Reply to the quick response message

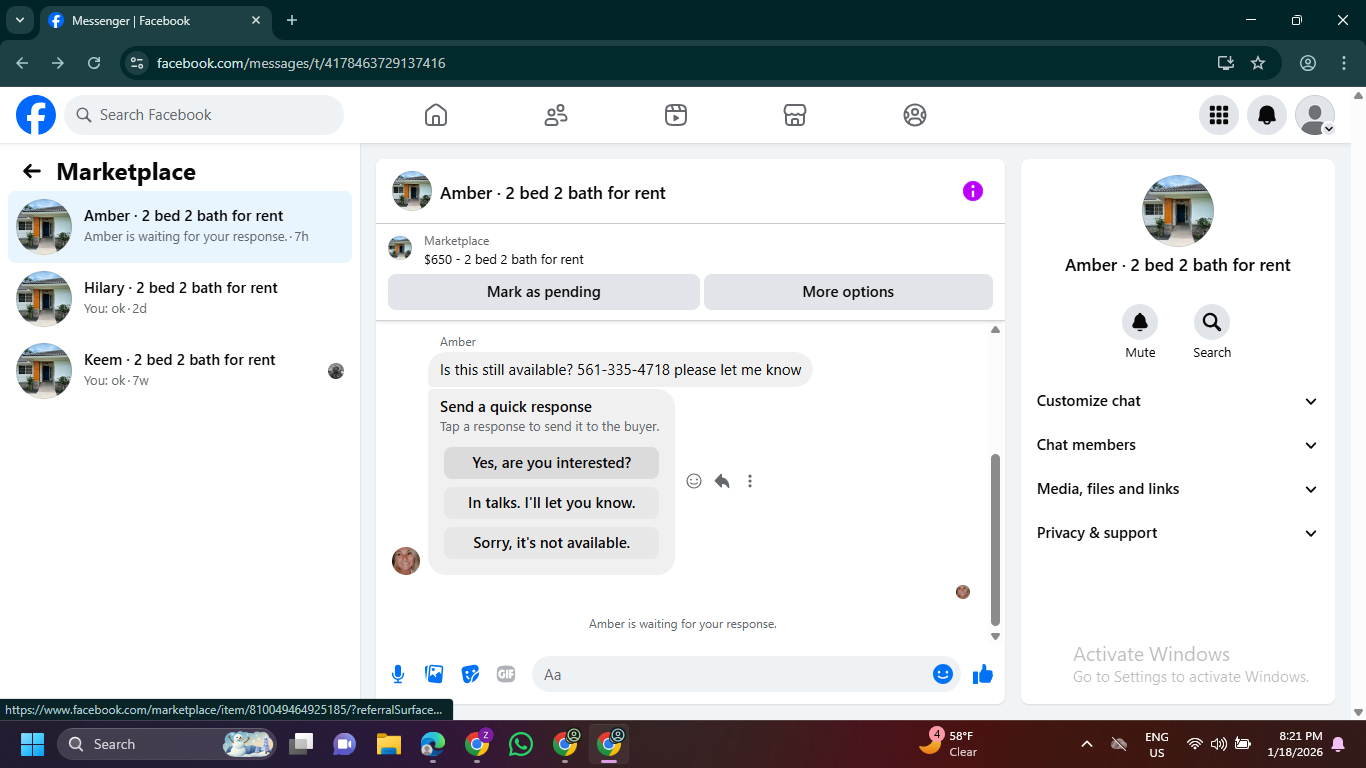[722, 481]
